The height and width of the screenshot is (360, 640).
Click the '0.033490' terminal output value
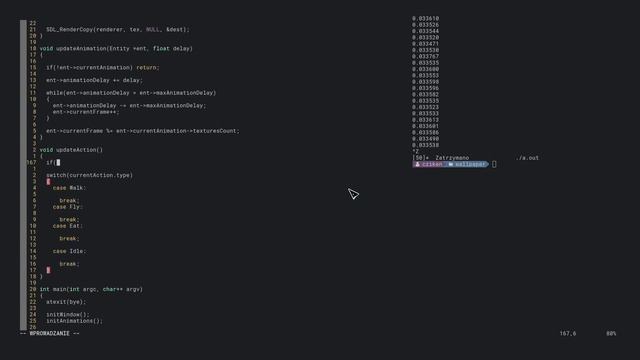(425, 139)
